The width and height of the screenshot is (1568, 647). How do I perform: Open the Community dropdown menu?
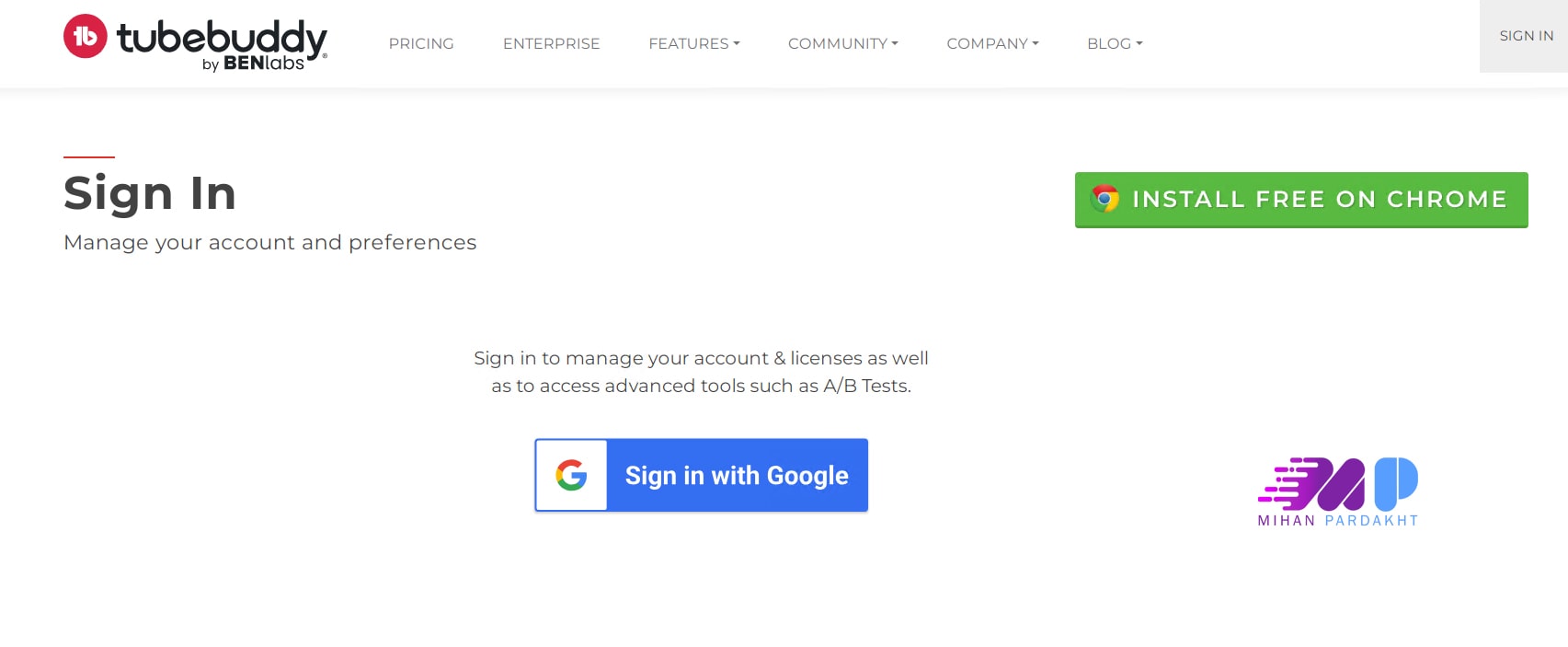pyautogui.click(x=842, y=43)
